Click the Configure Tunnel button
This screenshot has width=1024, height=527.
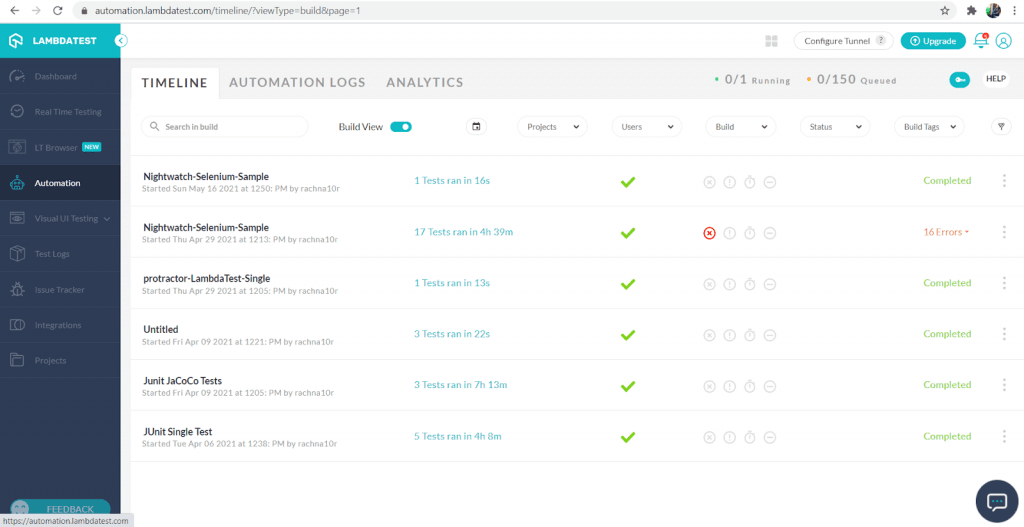pyautogui.click(x=843, y=41)
